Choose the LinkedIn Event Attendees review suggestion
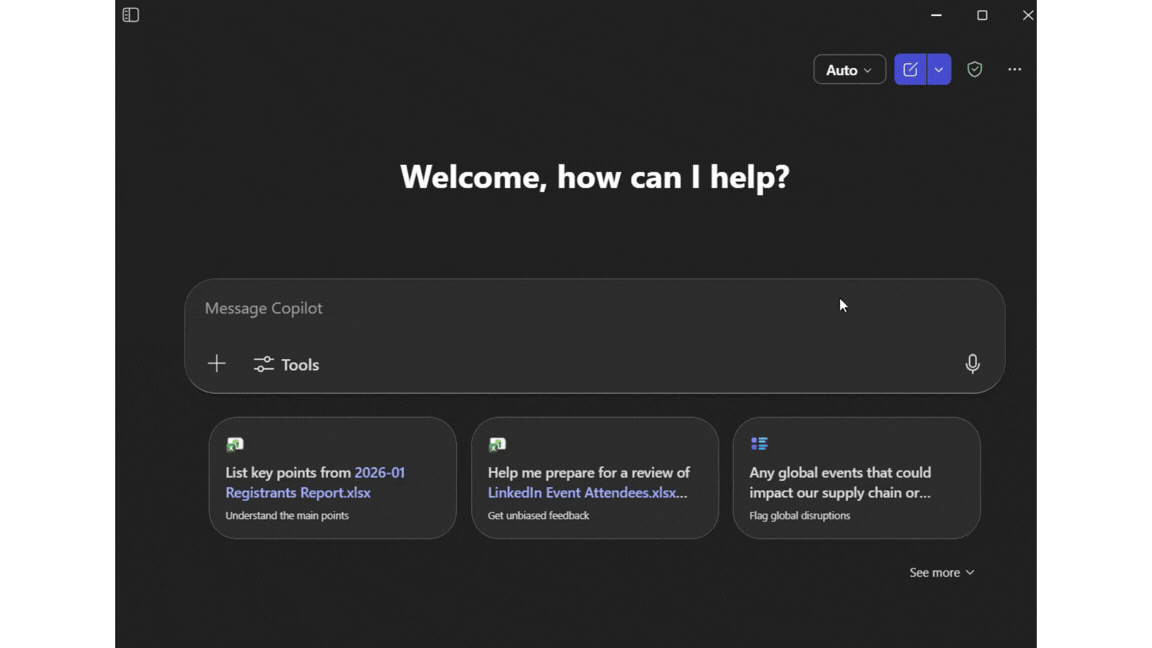This screenshot has width=1152, height=648. [595, 478]
